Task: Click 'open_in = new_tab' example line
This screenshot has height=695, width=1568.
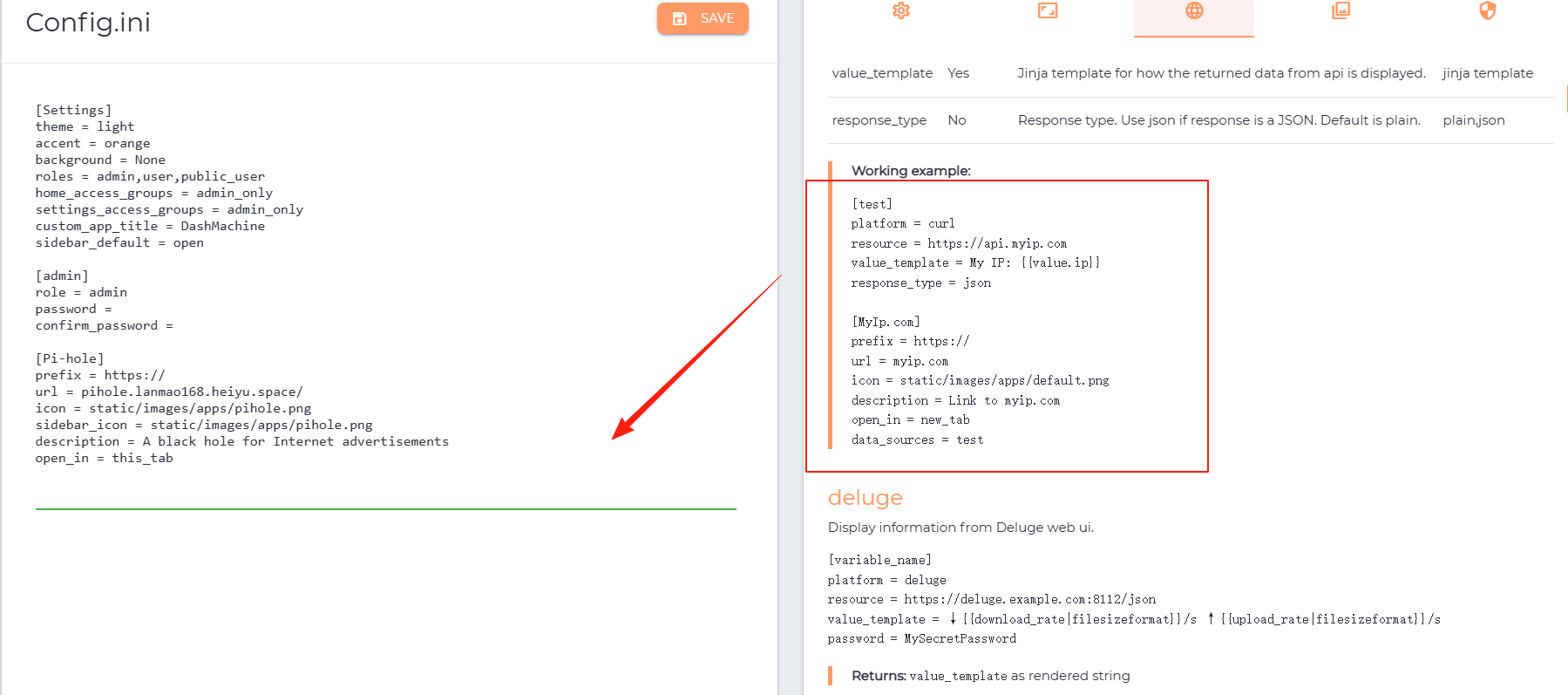Action: 910,419
